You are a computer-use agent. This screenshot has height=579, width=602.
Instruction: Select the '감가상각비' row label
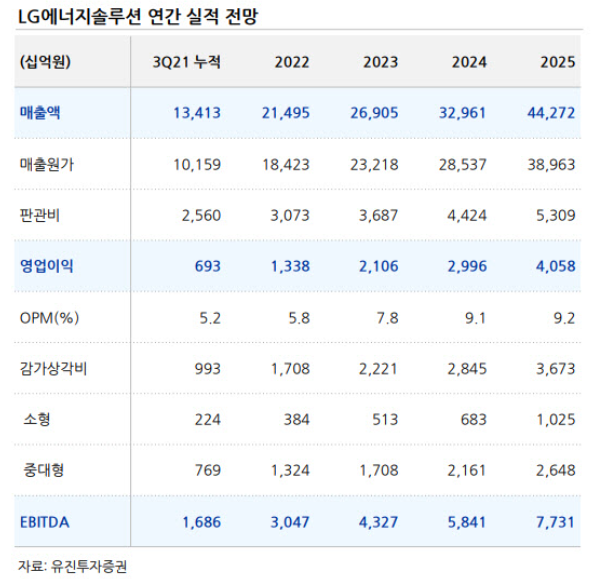click(53, 369)
